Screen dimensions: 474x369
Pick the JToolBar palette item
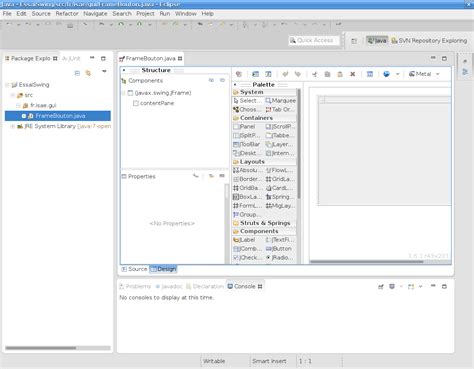[247, 144]
